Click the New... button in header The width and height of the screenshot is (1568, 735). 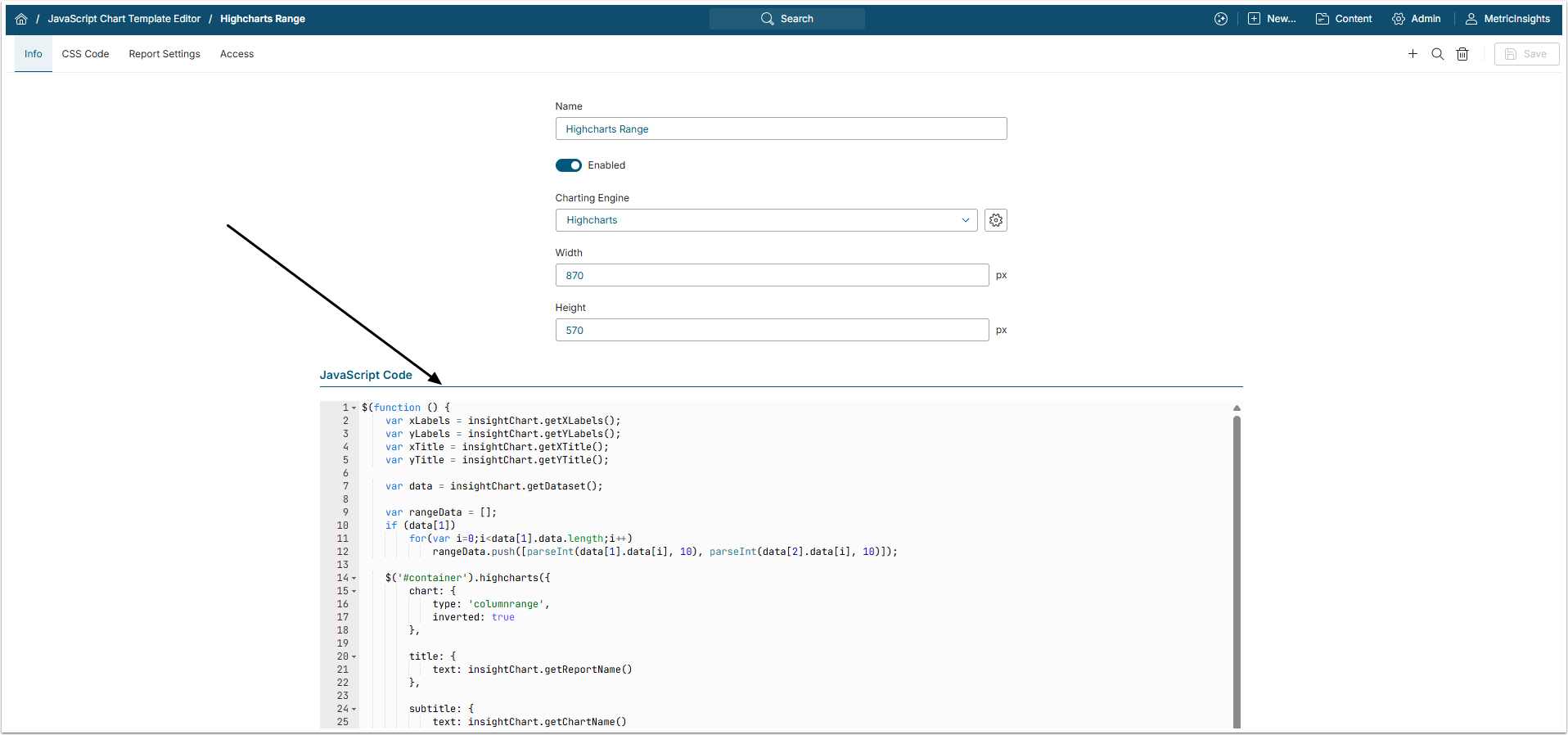tap(1272, 19)
